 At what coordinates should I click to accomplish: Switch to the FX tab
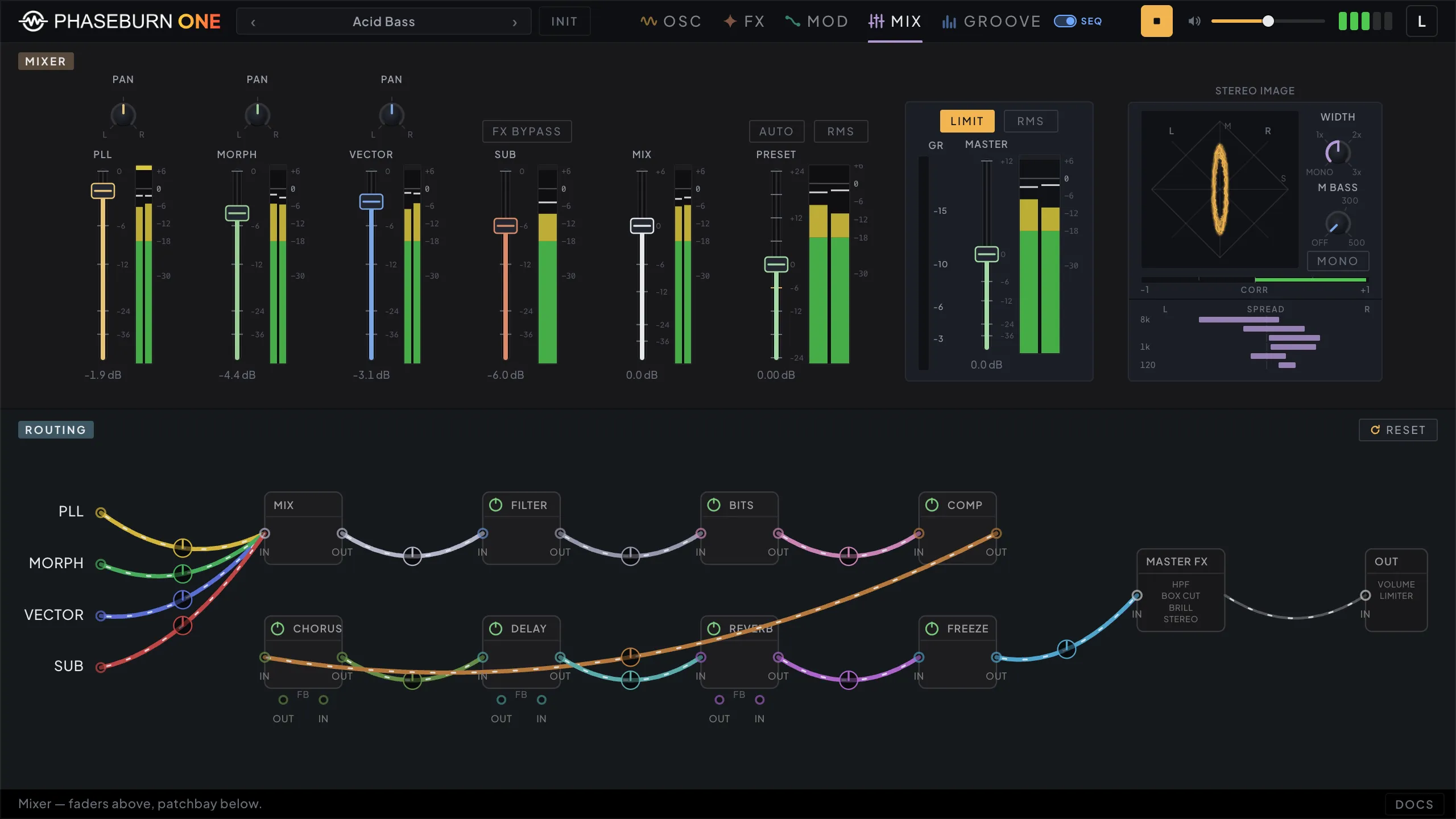click(744, 22)
